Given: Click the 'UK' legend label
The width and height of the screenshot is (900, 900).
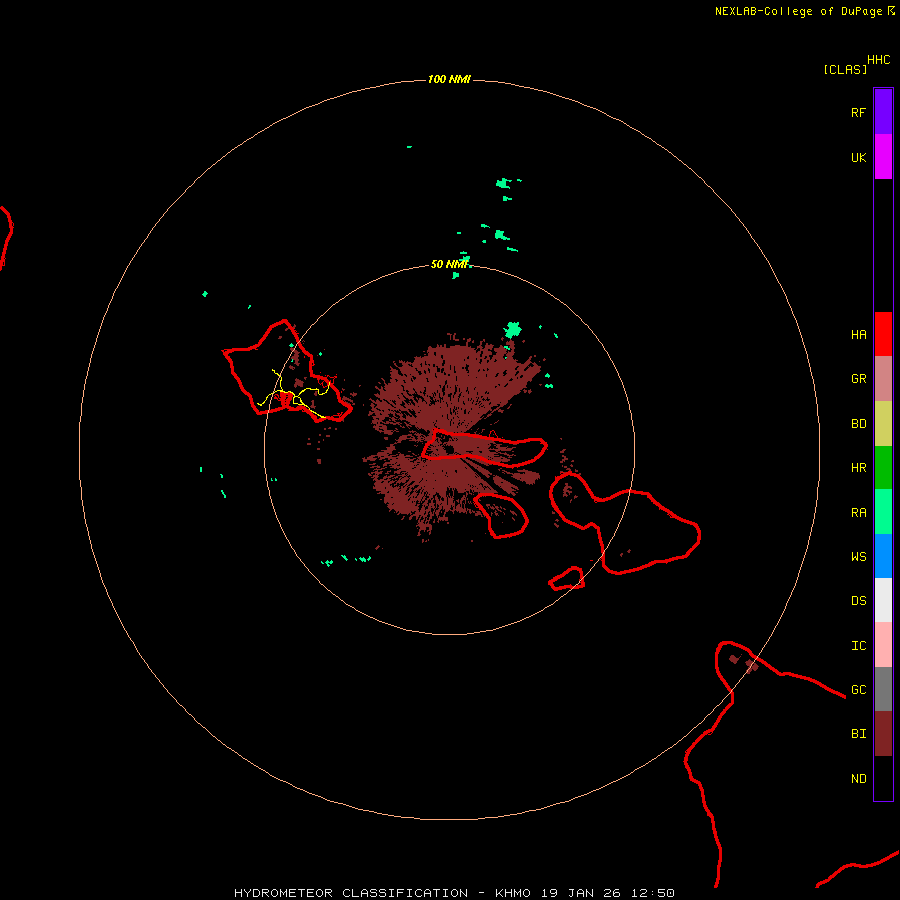Looking at the screenshot, I should click(858, 158).
